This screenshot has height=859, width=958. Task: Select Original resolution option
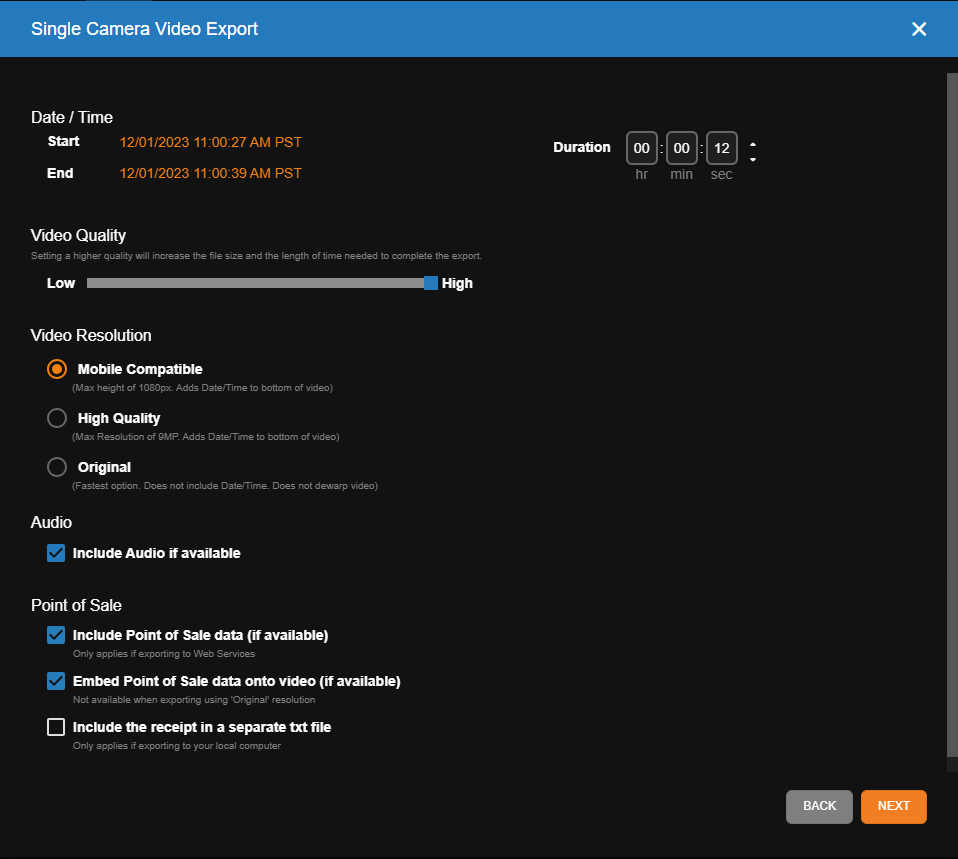point(57,467)
